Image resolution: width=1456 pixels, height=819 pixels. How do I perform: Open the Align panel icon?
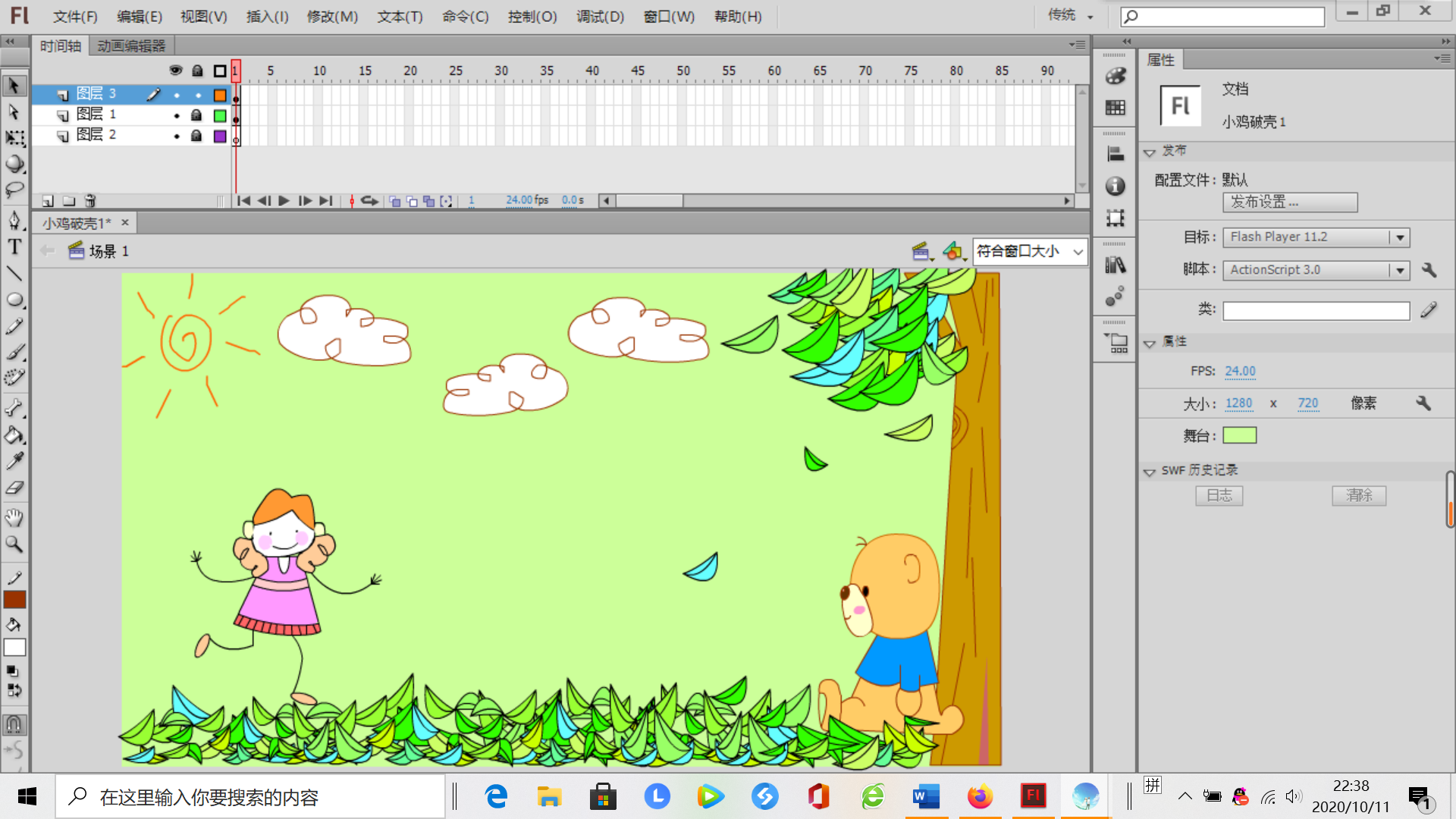[x=1115, y=154]
